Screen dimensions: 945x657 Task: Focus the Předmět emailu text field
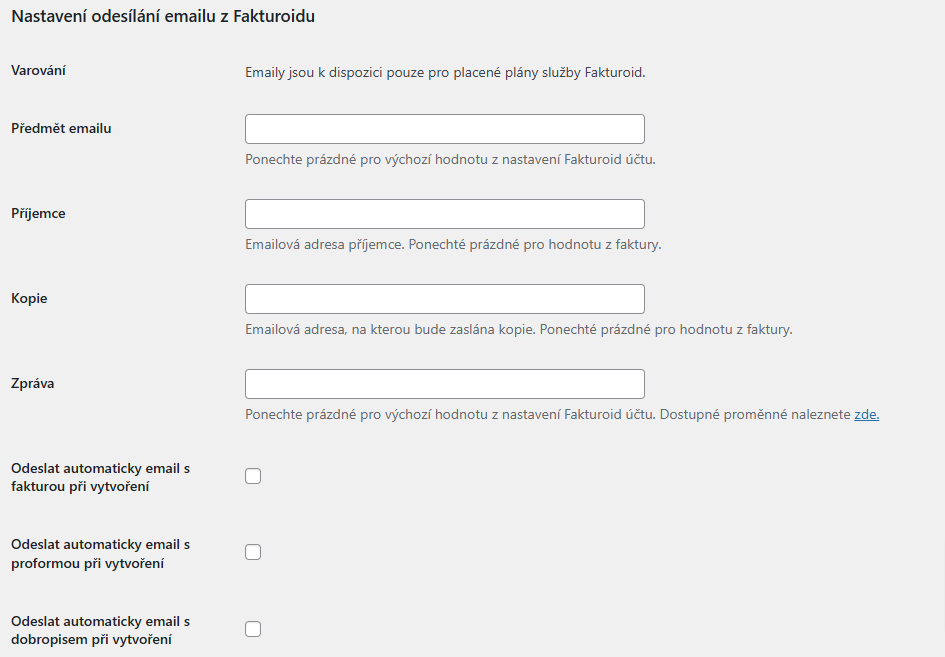click(x=445, y=129)
